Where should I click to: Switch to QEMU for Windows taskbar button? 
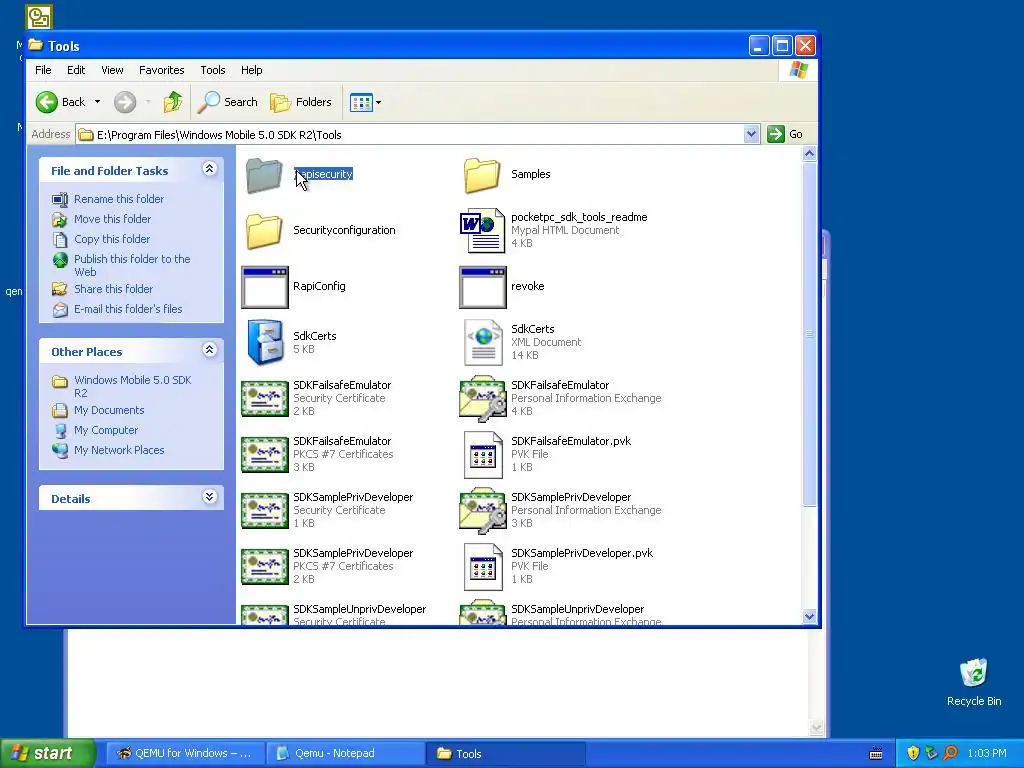coord(185,753)
